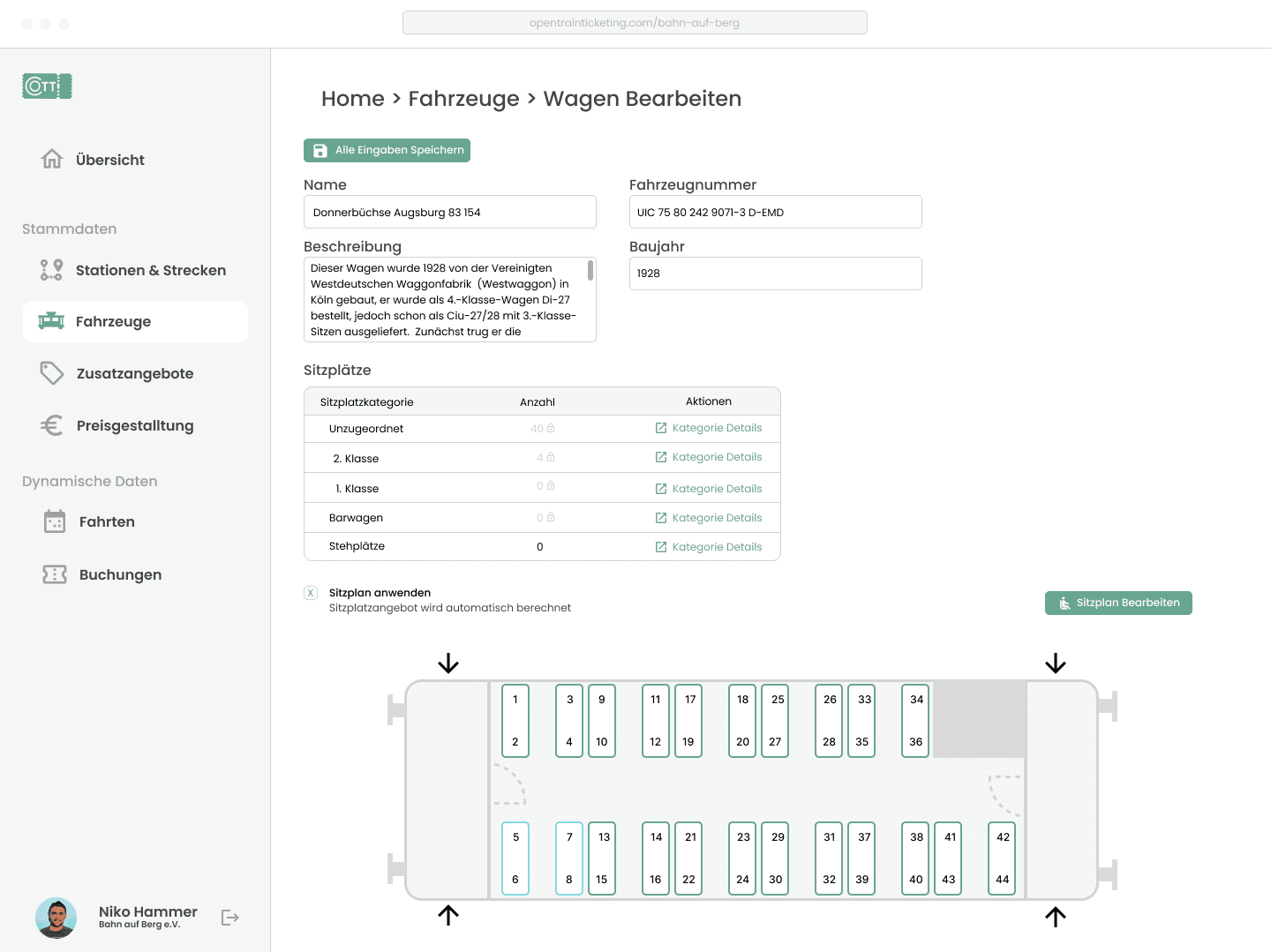
Task: Click the calendar icon for Fahrten
Action: [55, 521]
